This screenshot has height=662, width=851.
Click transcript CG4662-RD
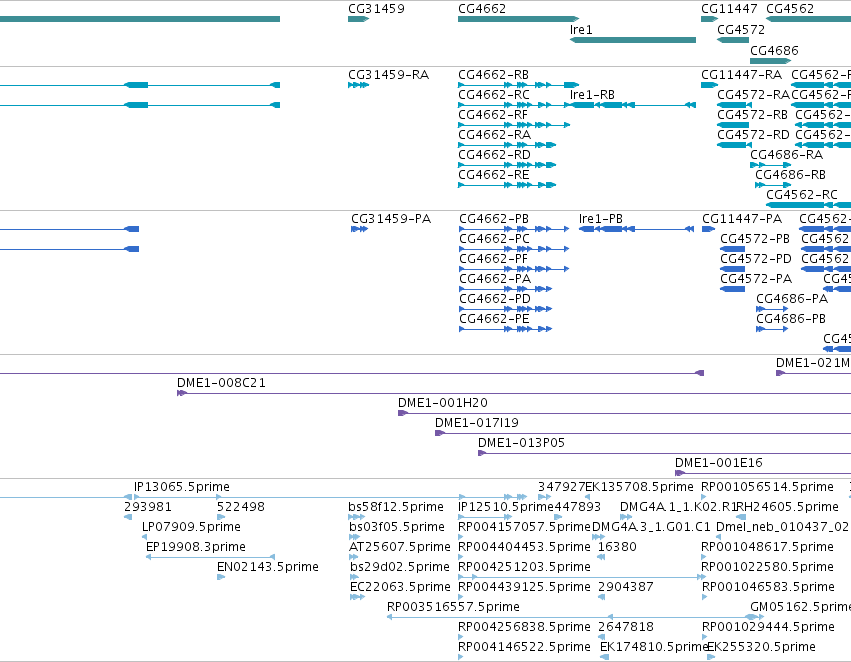494,155
